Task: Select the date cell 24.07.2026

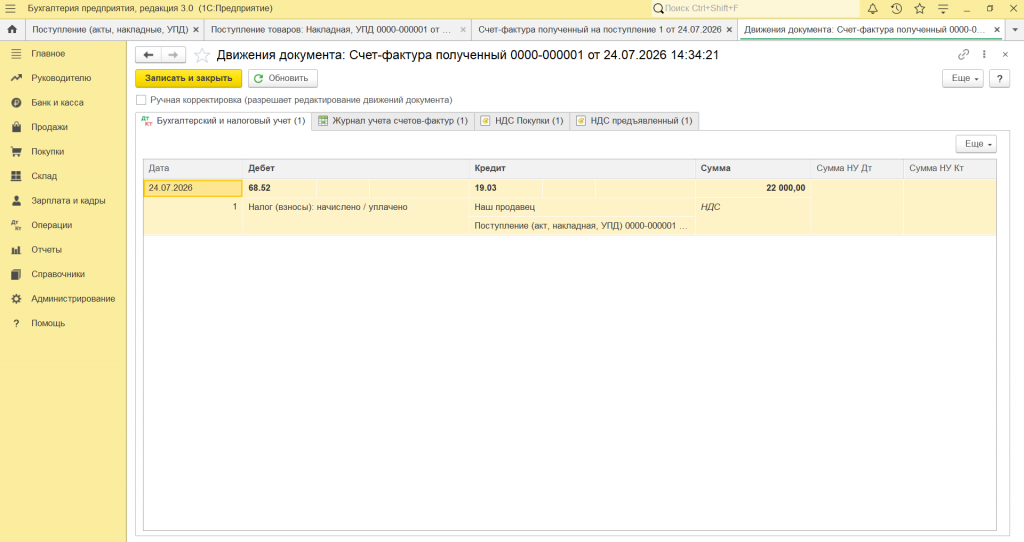Action: click(193, 188)
